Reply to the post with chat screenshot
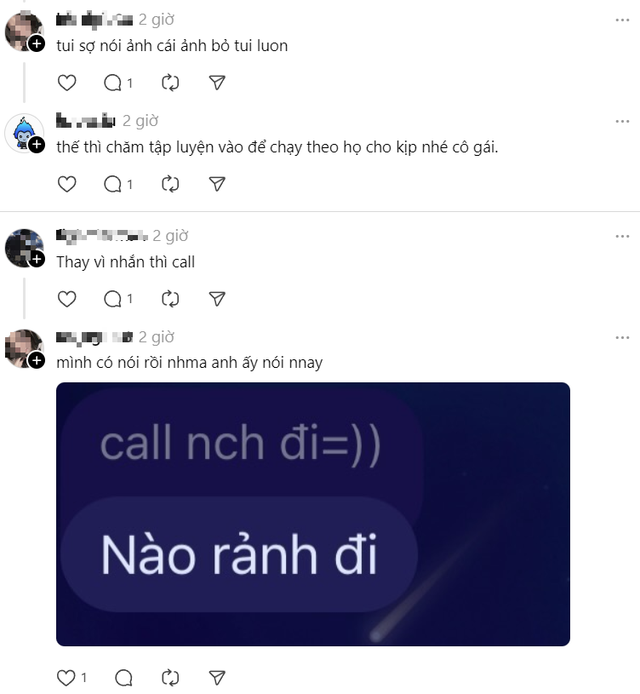 point(123,678)
